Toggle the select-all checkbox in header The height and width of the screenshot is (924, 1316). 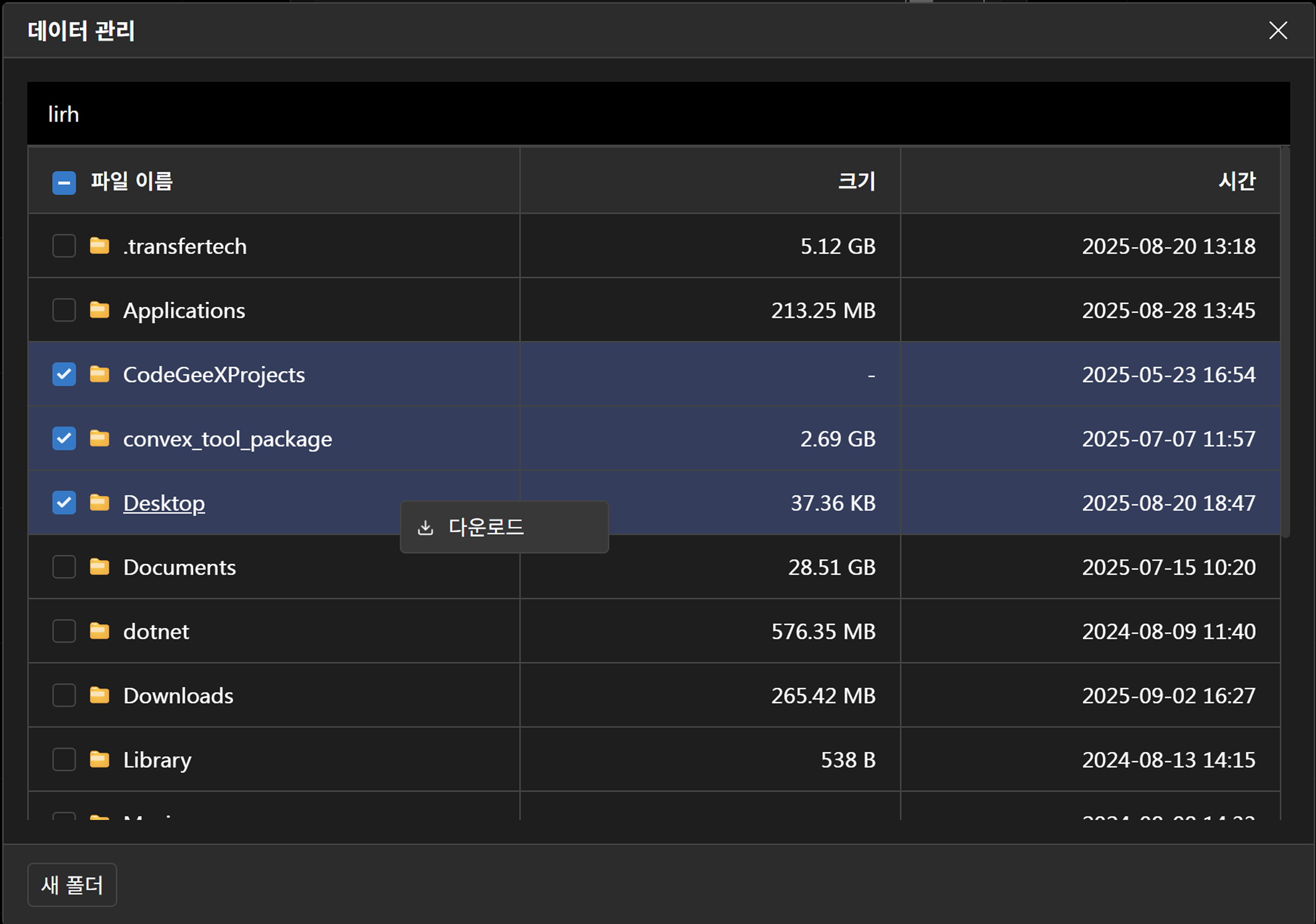pos(64,183)
